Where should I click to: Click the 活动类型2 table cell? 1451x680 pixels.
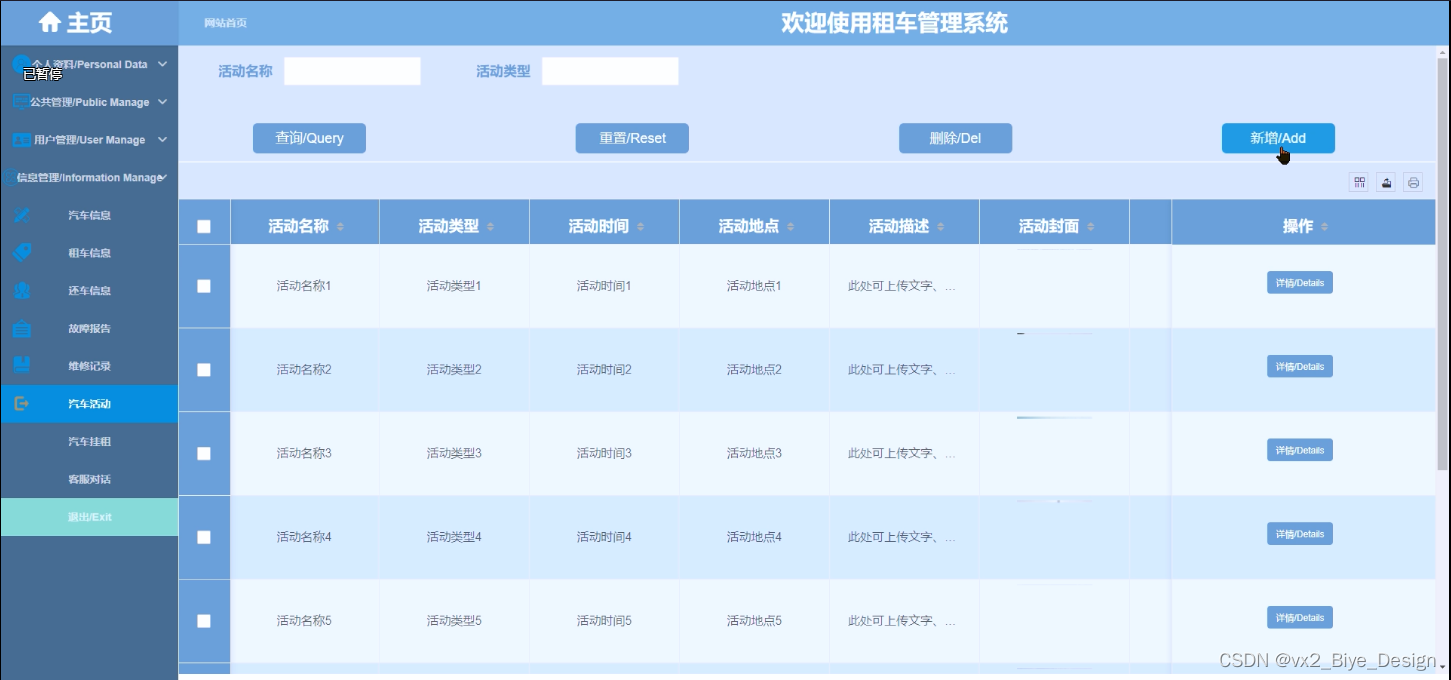[x=454, y=370]
